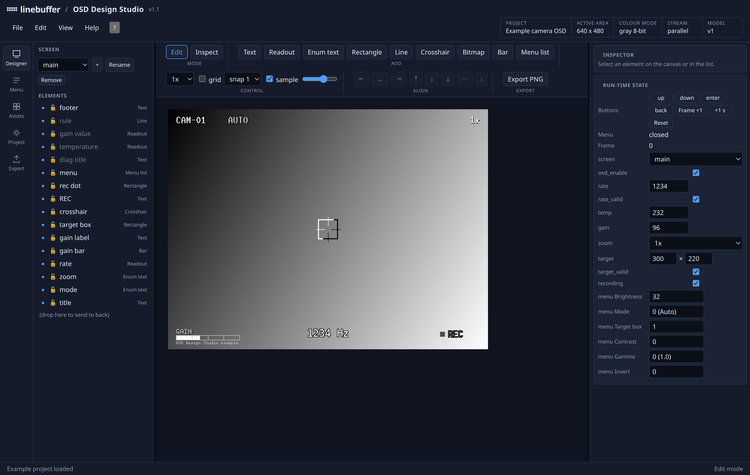Click the lock icon on REC row
This screenshot has height=475, width=750.
tap(53, 199)
